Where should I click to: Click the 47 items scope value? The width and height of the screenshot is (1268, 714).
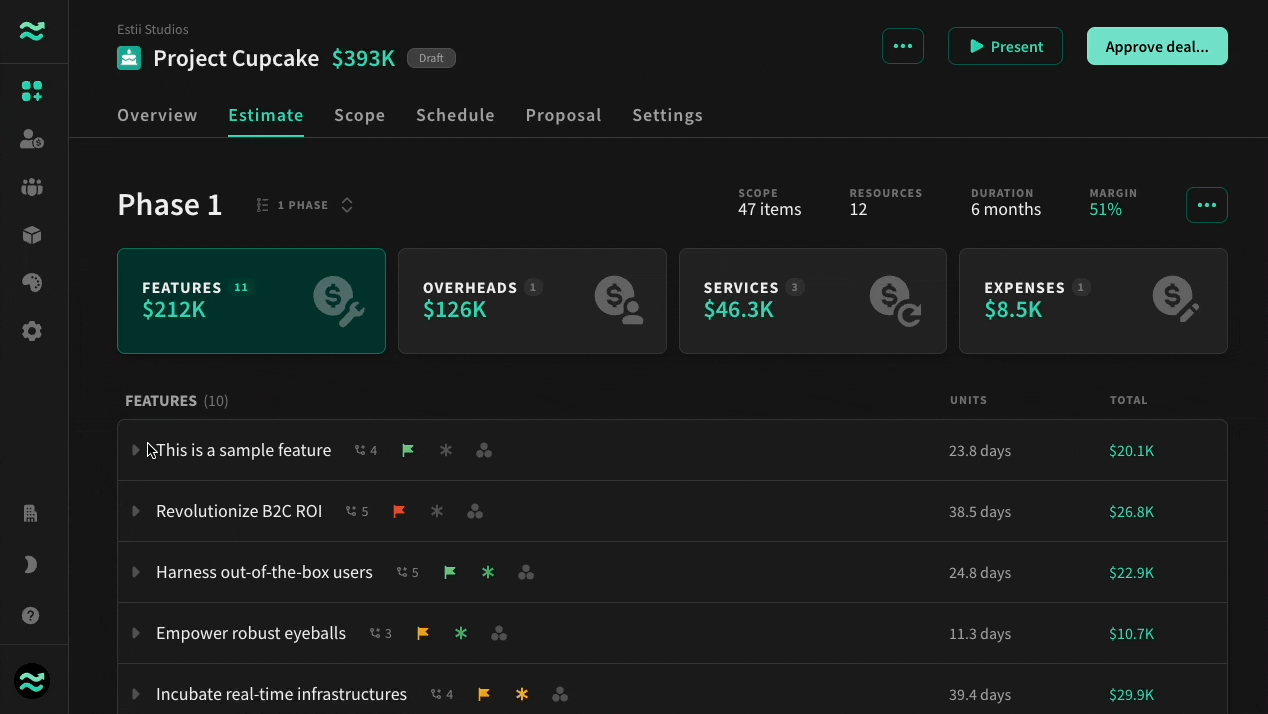tap(770, 210)
